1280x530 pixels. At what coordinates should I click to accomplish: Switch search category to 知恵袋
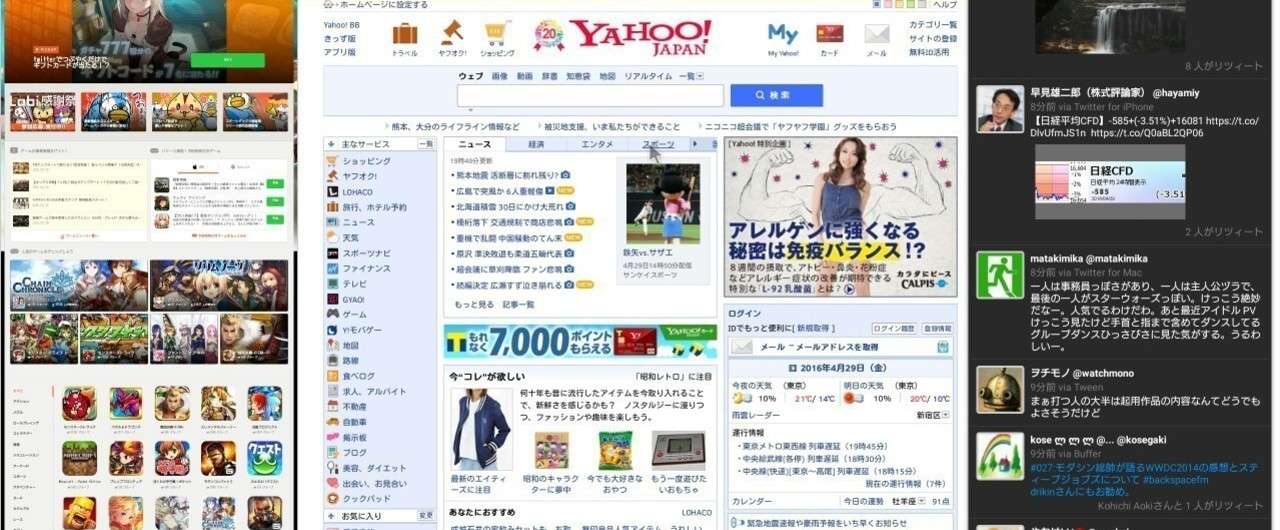pyautogui.click(x=578, y=76)
